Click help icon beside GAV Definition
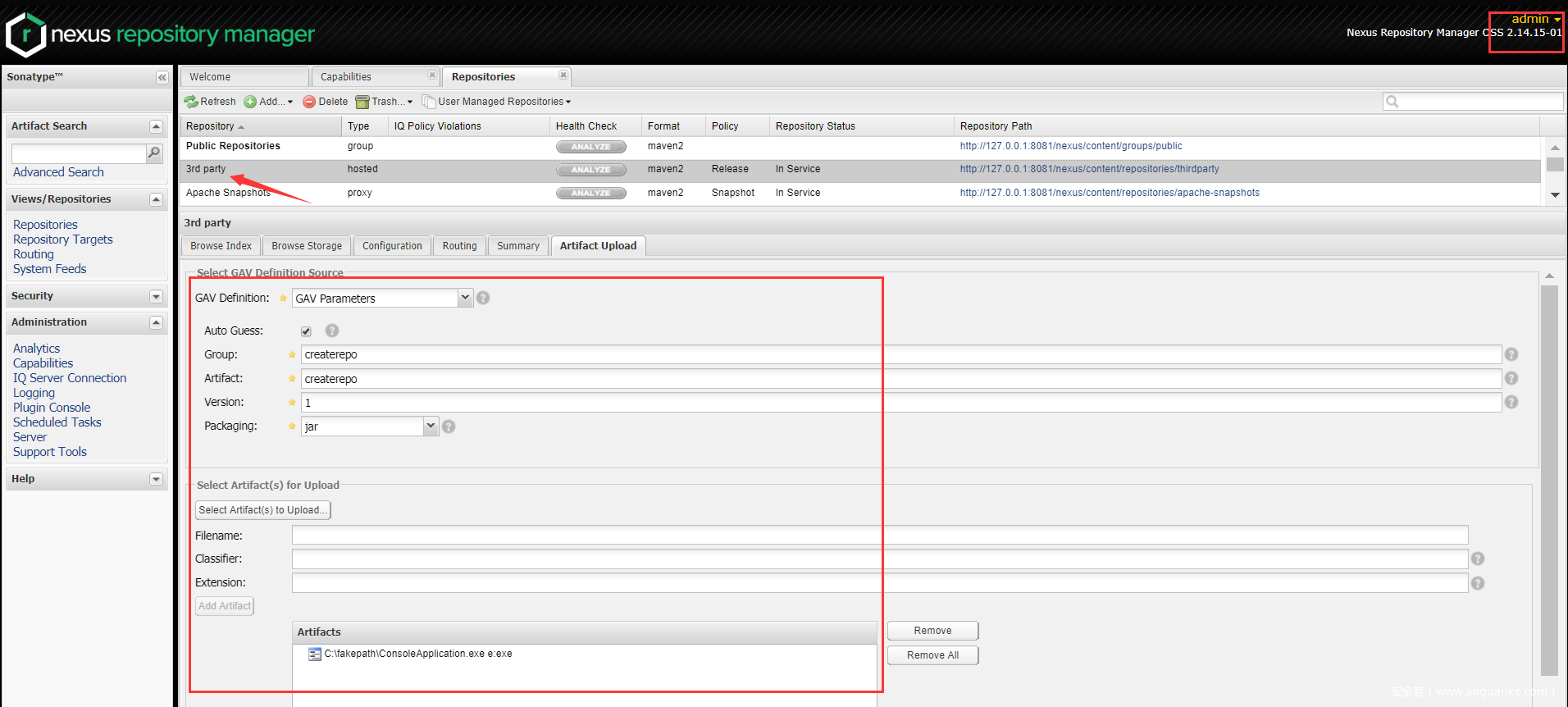The image size is (1568, 707). pyautogui.click(x=483, y=298)
